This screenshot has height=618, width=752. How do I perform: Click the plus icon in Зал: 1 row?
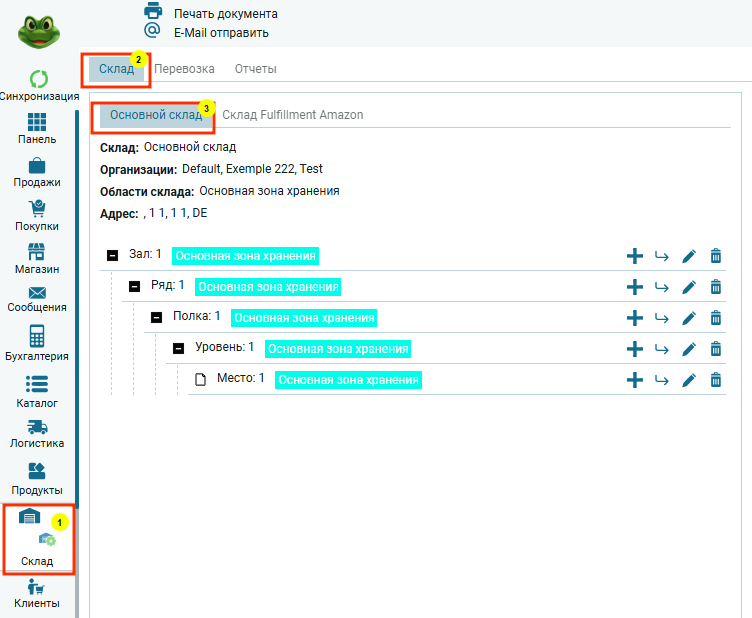(634, 256)
